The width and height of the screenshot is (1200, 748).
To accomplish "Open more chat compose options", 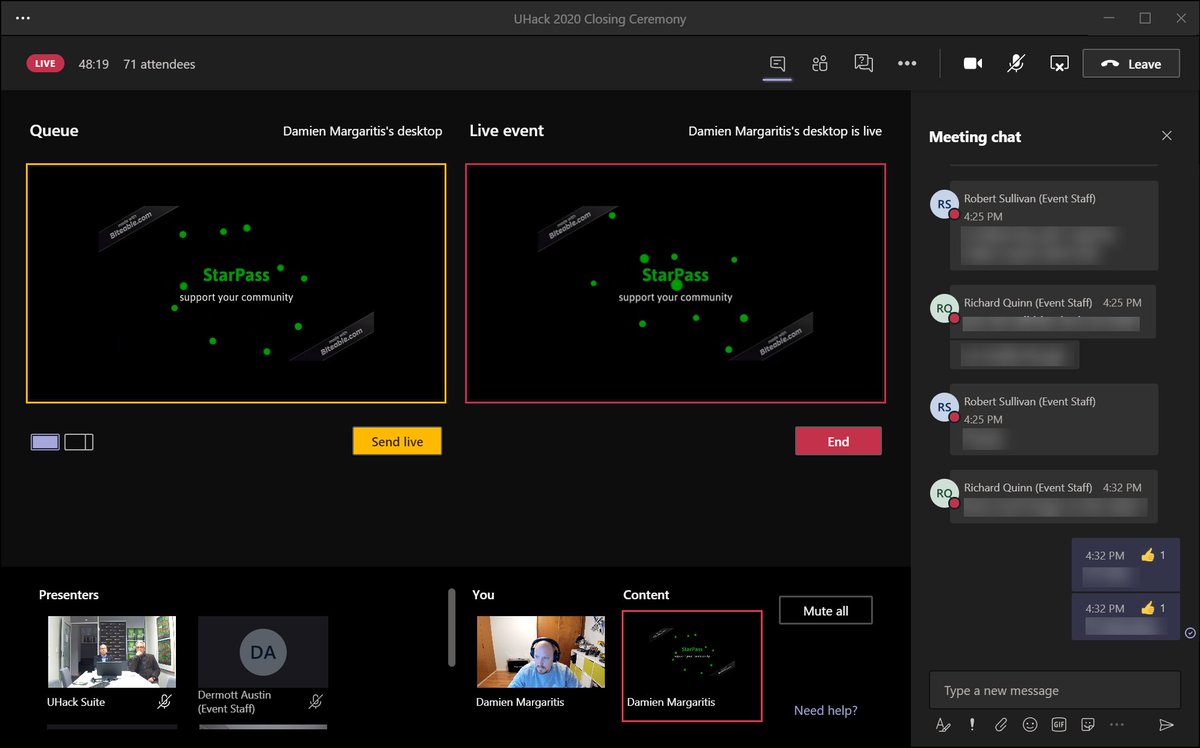I will pos(1117,725).
